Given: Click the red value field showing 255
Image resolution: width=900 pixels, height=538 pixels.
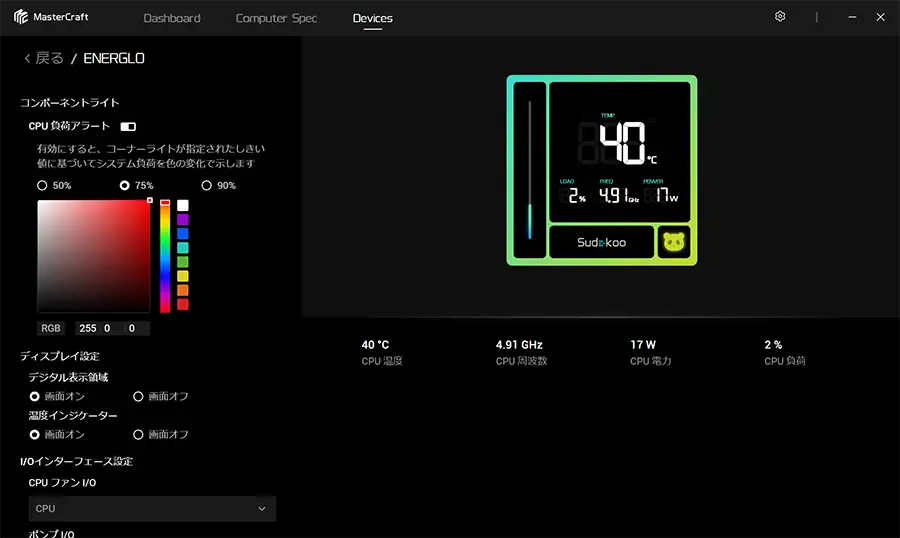Looking at the screenshot, I should 88,328.
